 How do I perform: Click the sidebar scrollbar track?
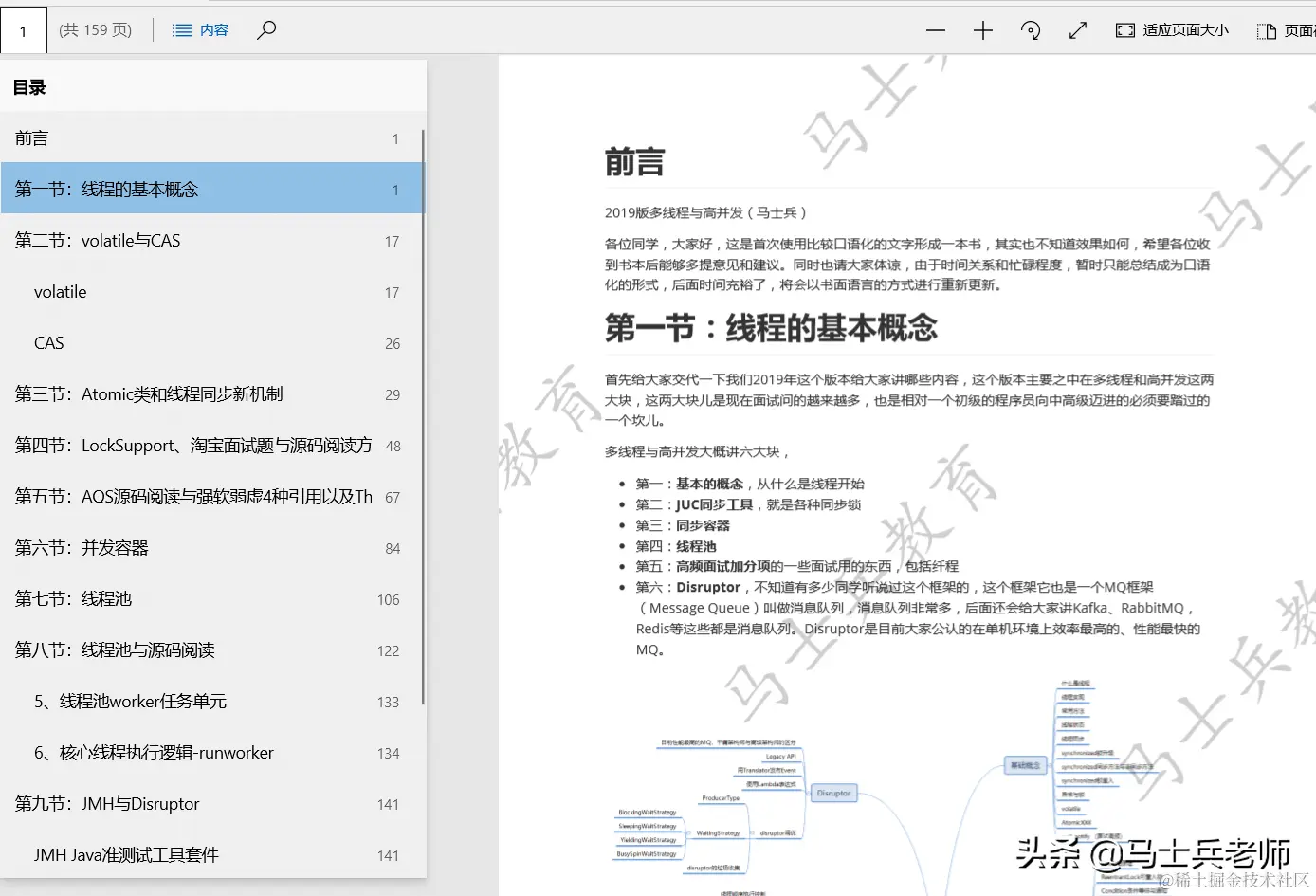(423, 474)
